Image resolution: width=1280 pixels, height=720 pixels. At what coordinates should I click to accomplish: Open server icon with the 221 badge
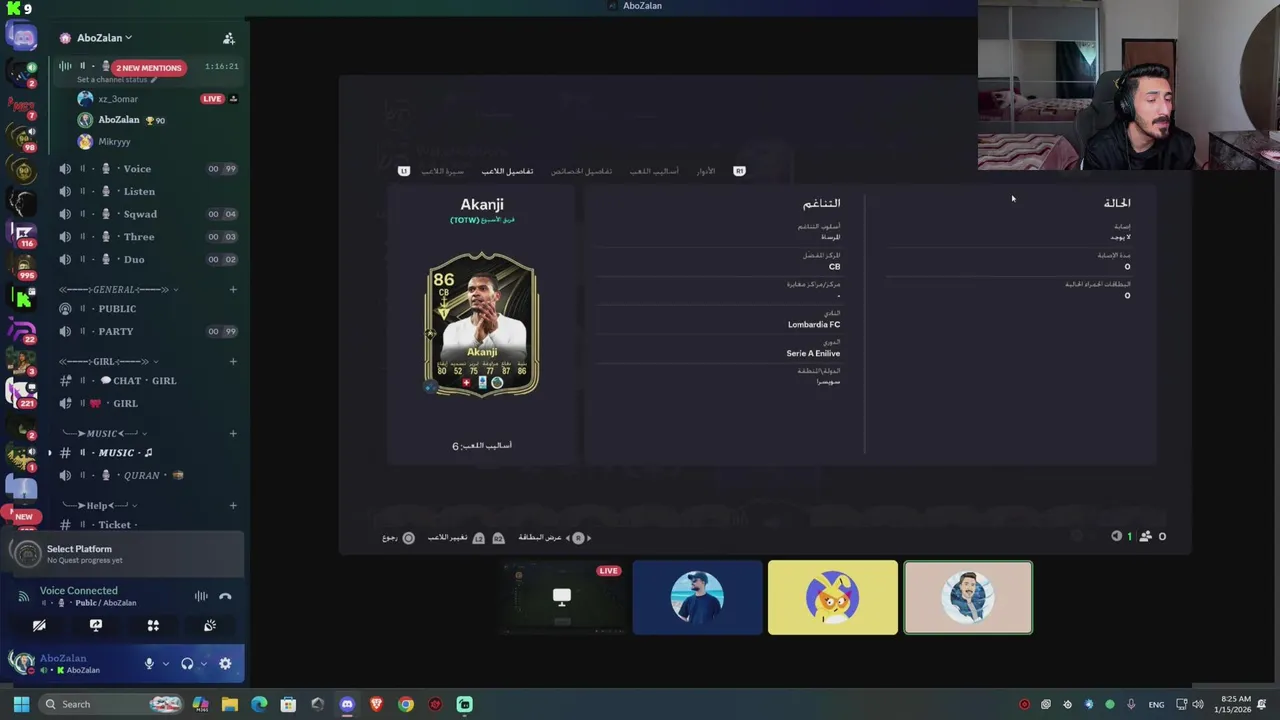click(x=22, y=392)
